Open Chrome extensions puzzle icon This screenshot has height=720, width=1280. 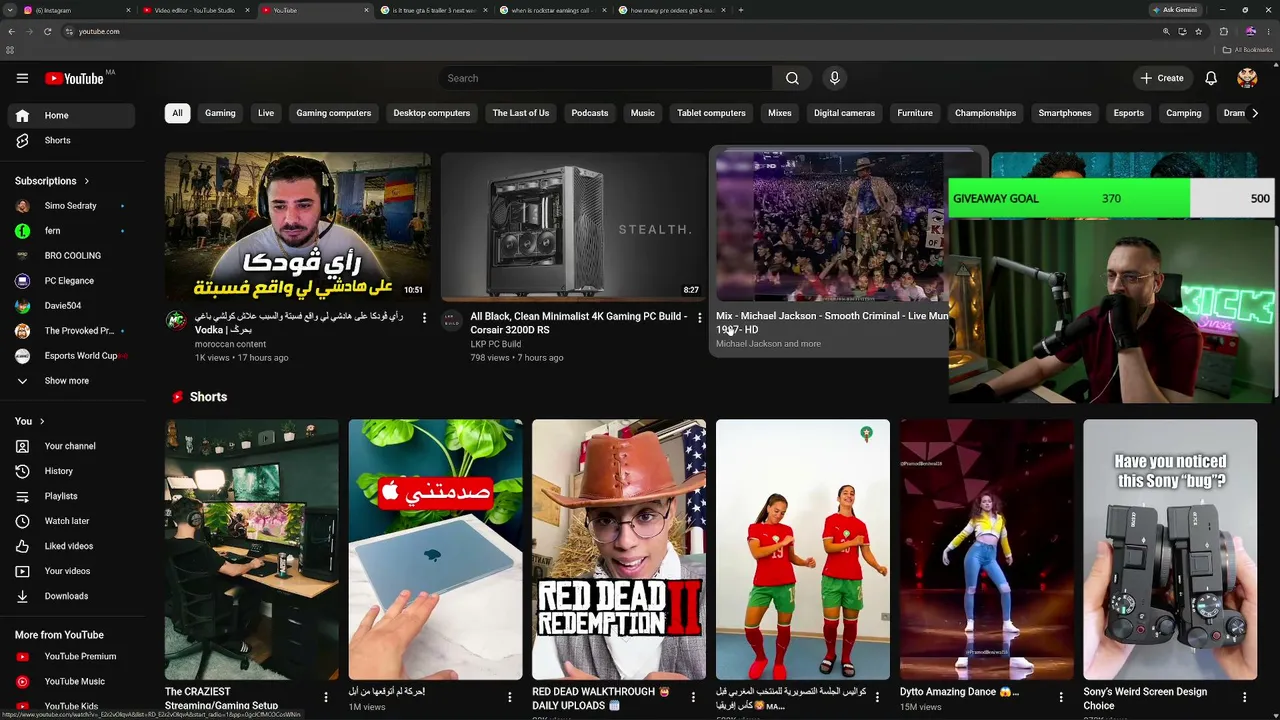pyautogui.click(x=1223, y=31)
